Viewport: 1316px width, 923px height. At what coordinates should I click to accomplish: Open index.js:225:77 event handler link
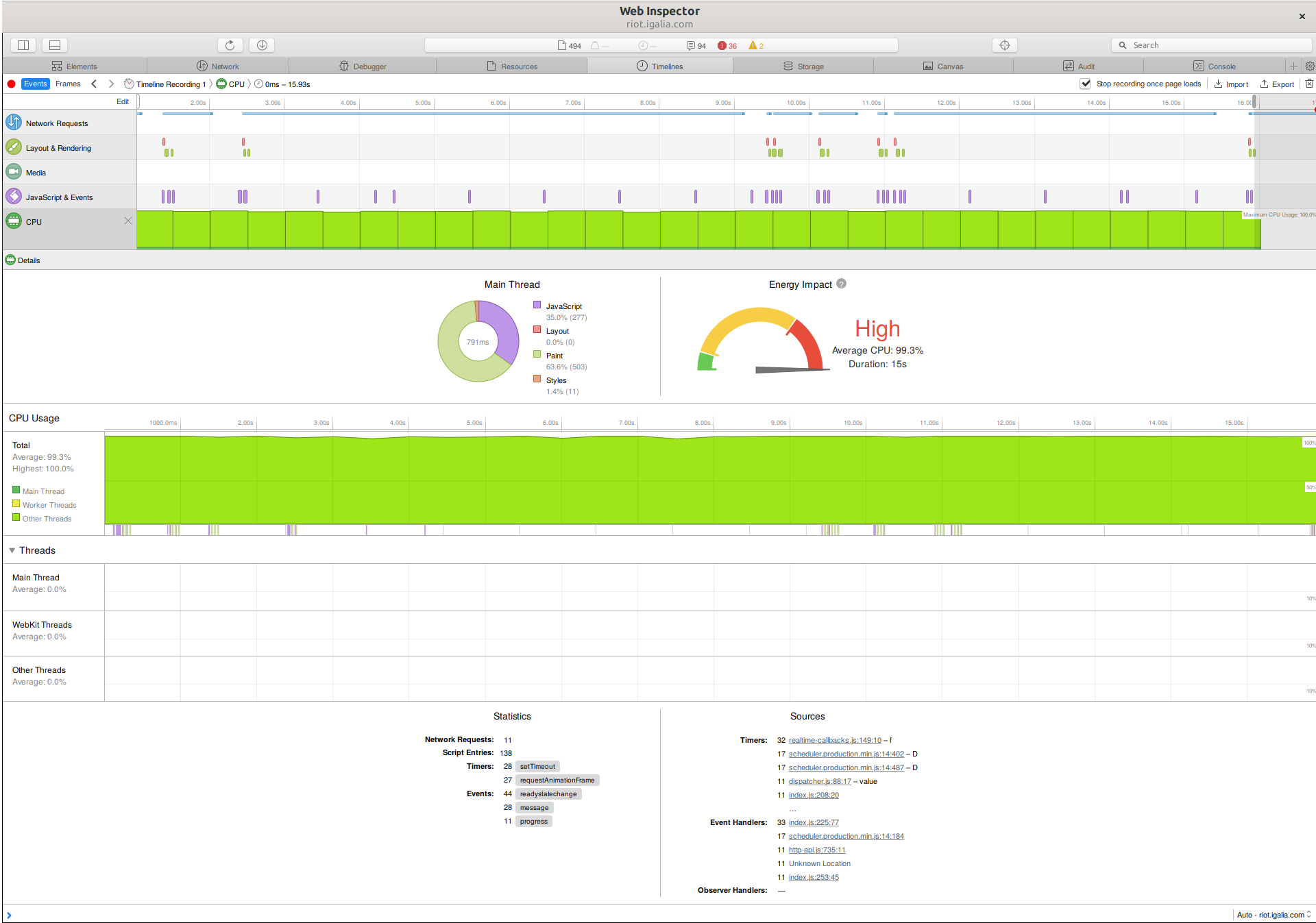point(814,822)
